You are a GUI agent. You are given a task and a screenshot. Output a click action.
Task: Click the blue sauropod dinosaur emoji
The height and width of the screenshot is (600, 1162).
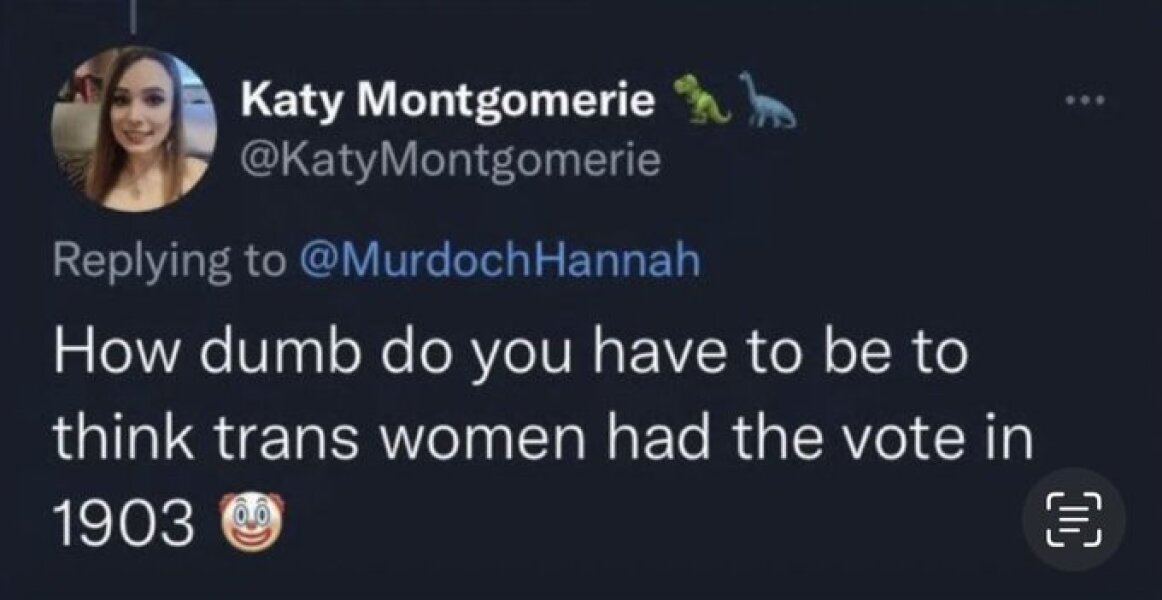(x=766, y=101)
